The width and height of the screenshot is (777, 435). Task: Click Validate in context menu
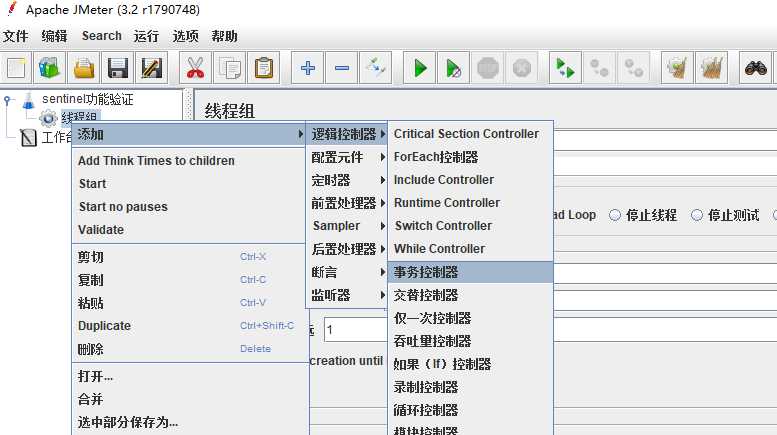point(190,230)
